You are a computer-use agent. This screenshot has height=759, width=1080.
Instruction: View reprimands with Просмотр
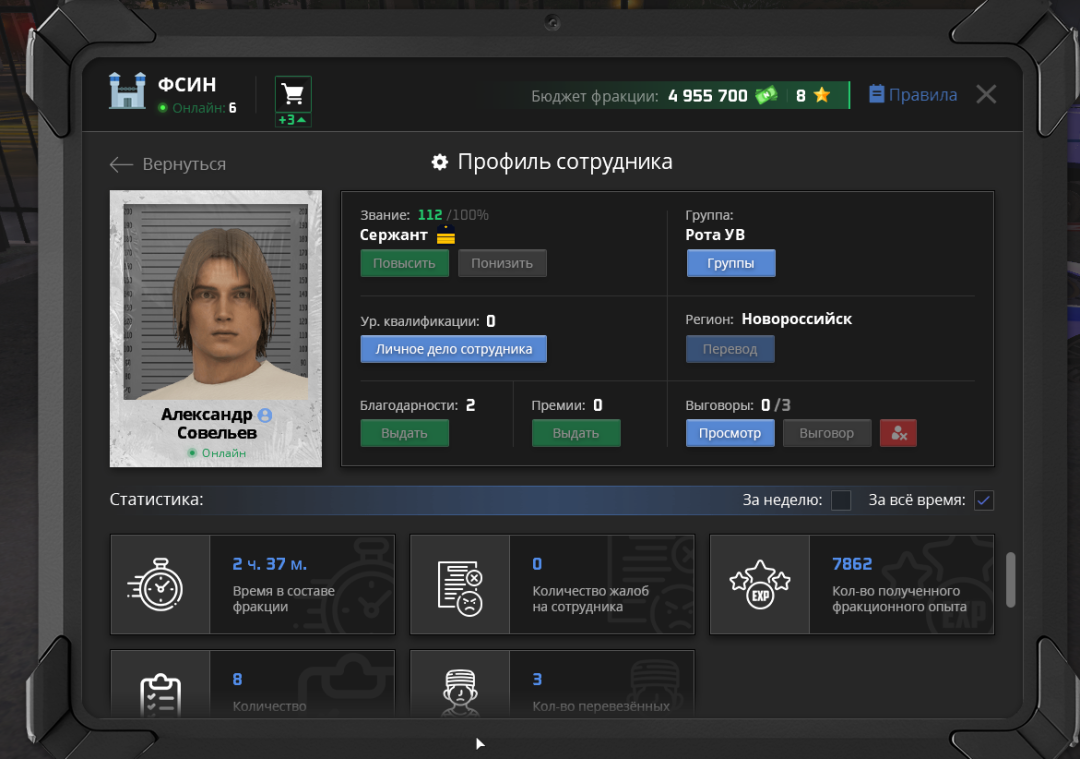click(730, 433)
